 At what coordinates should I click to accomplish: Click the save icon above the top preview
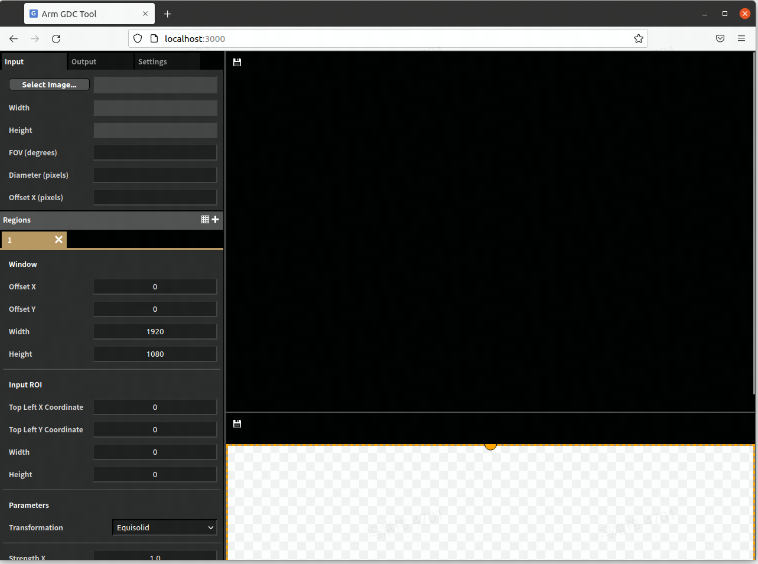(237, 62)
